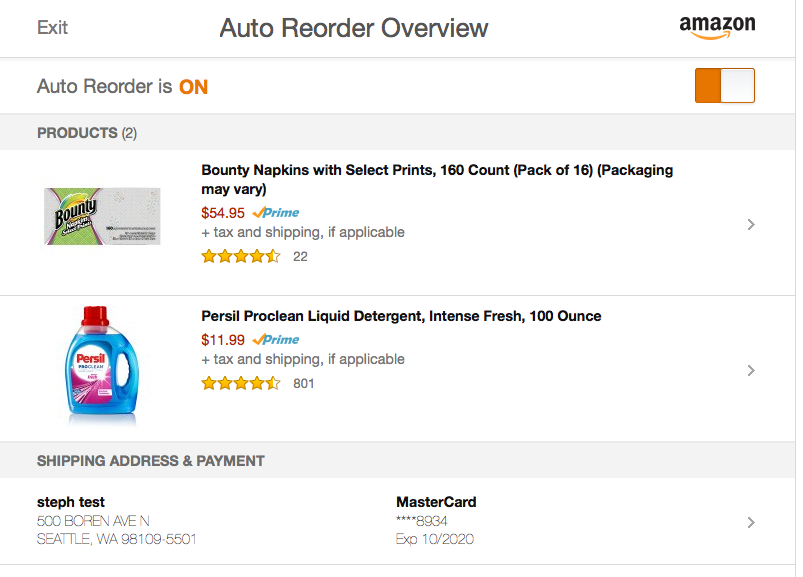Image resolution: width=803 pixels, height=577 pixels.
Task: Click the $11.99 price
Action: [223, 340]
